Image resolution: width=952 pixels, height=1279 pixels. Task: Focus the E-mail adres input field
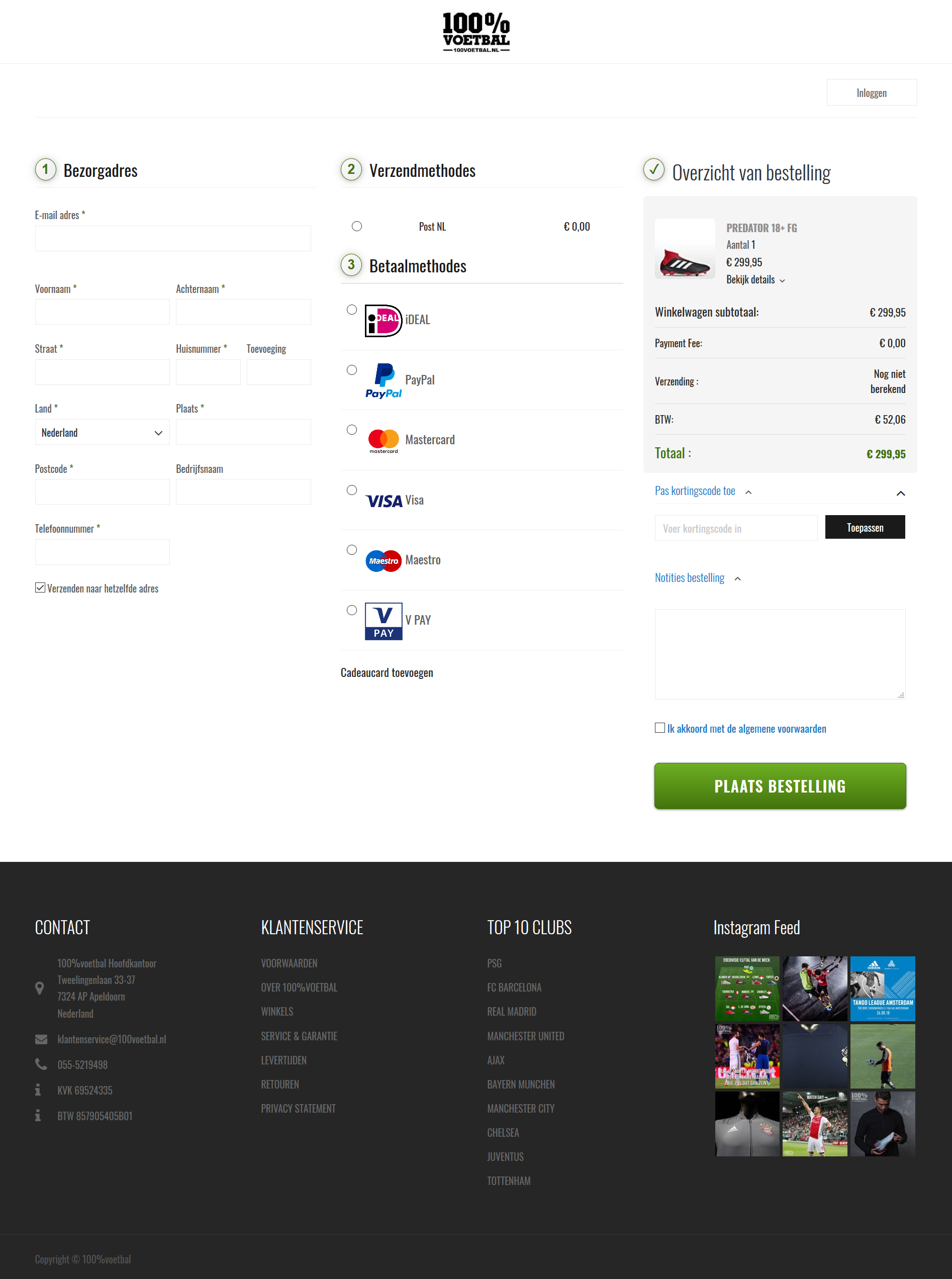[173, 239]
